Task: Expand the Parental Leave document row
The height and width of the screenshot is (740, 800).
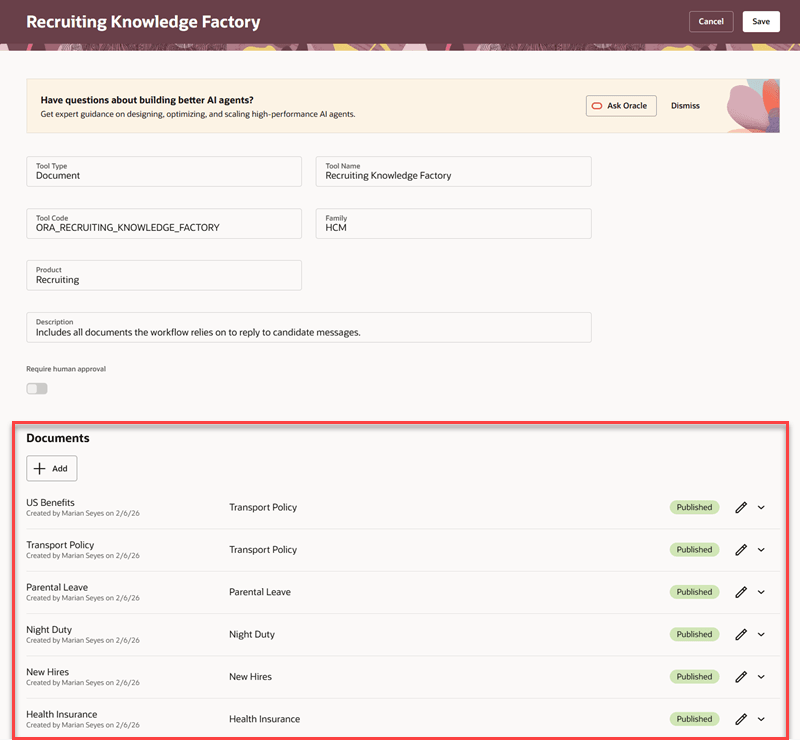Action: (761, 591)
